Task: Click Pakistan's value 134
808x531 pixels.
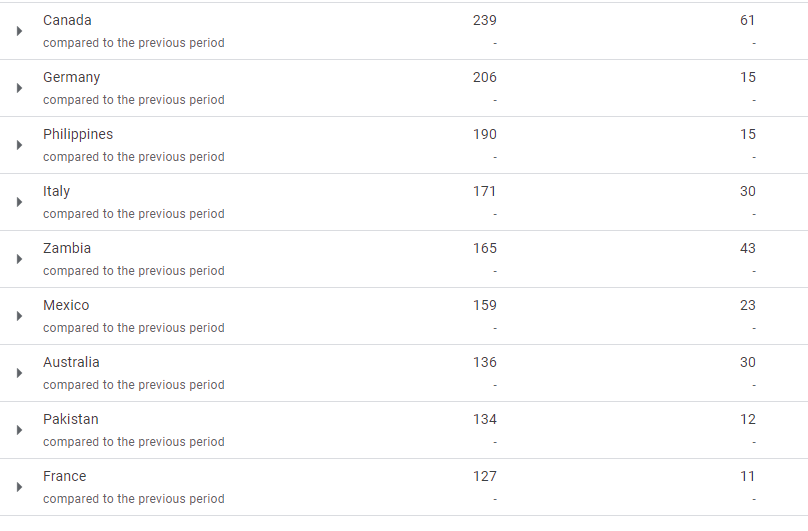Action: pyautogui.click(x=484, y=419)
